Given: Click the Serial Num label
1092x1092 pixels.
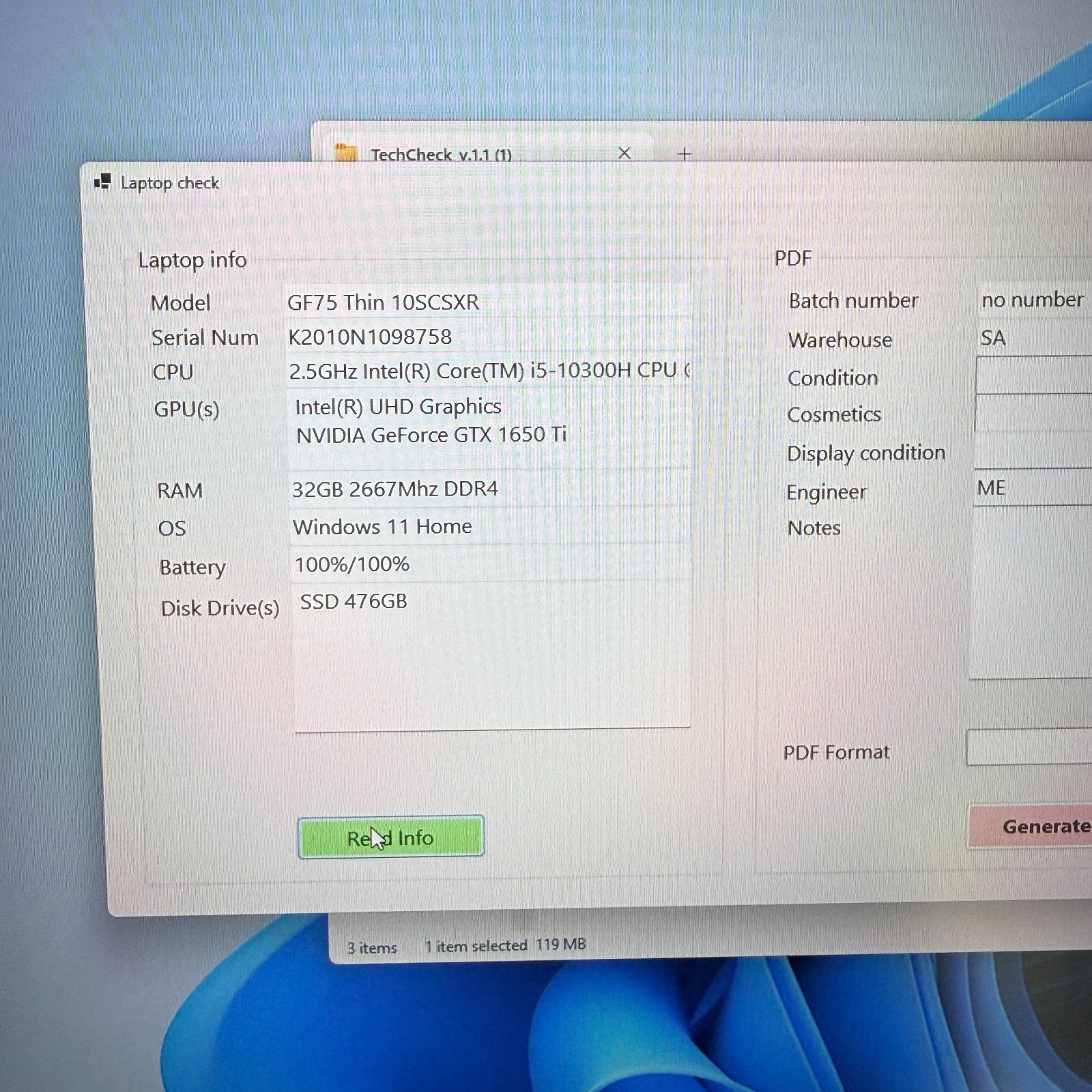Looking at the screenshot, I should tap(205, 338).
